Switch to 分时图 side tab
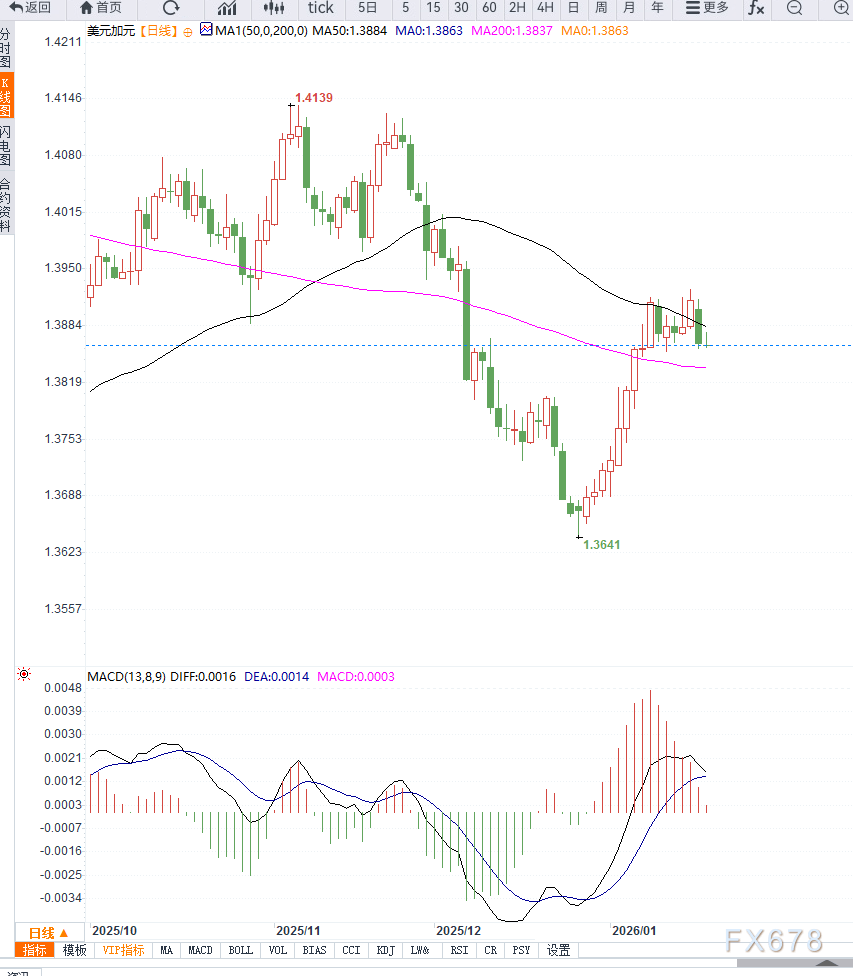Image resolution: width=853 pixels, height=976 pixels. coord(6,48)
